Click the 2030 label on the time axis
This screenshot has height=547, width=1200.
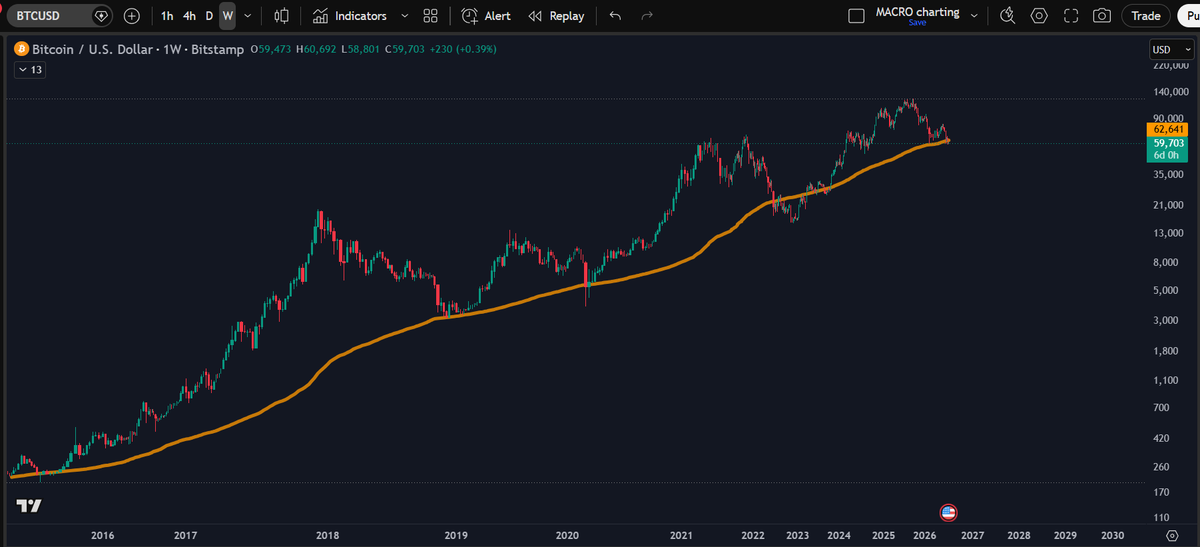coord(1112,535)
